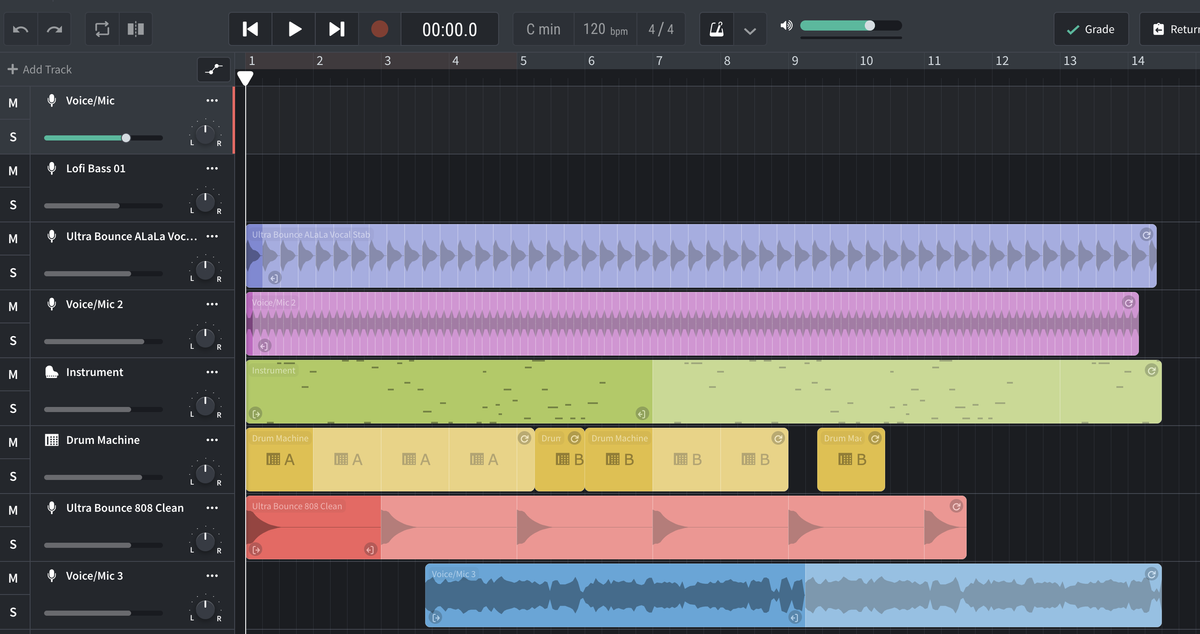Adjust the pan knob of the Lofi Bass 01 track
This screenshot has width=1200, height=634.
205,202
